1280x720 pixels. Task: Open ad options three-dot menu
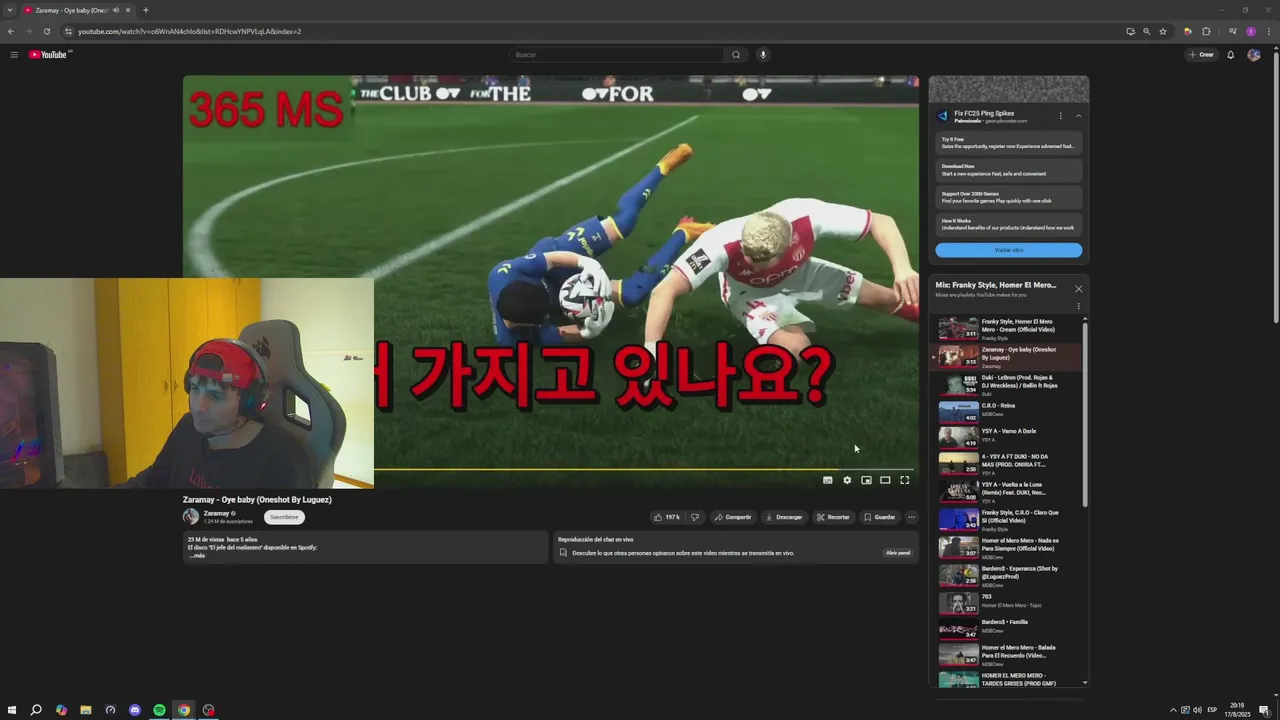click(1061, 116)
